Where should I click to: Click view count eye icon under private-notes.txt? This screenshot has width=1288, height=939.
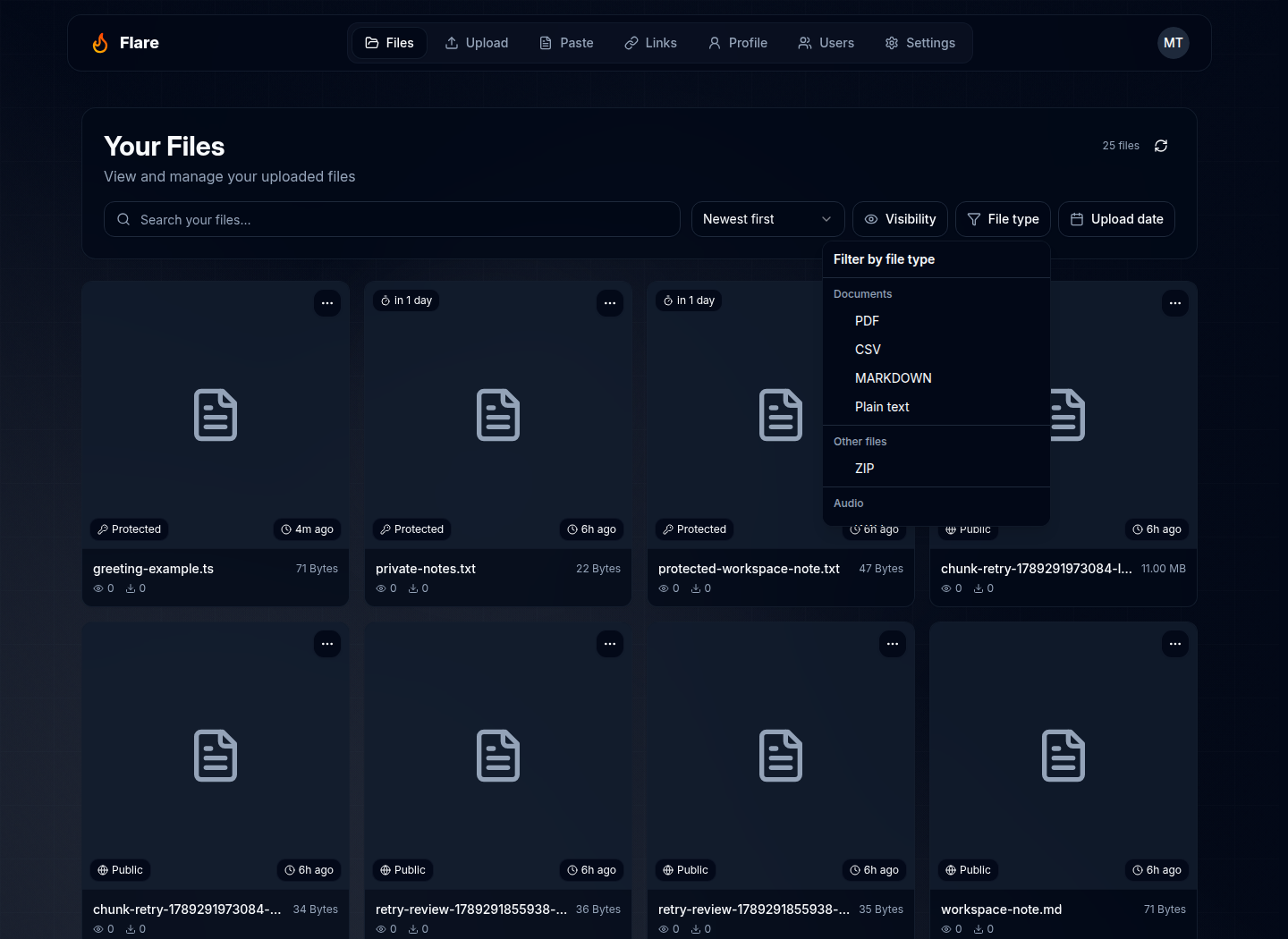(x=381, y=588)
